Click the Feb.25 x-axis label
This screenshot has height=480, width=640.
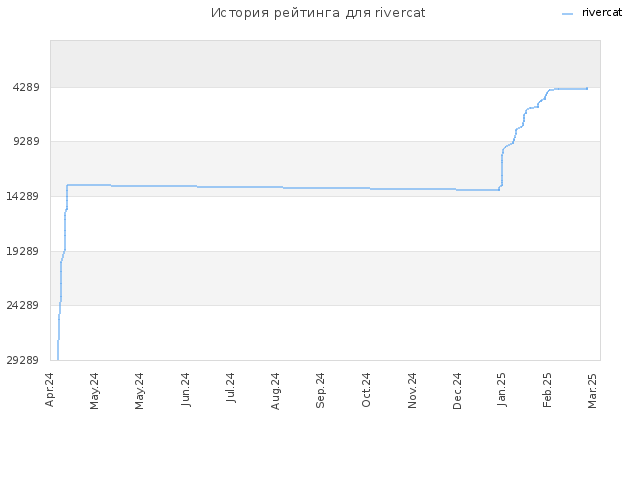[x=547, y=390]
